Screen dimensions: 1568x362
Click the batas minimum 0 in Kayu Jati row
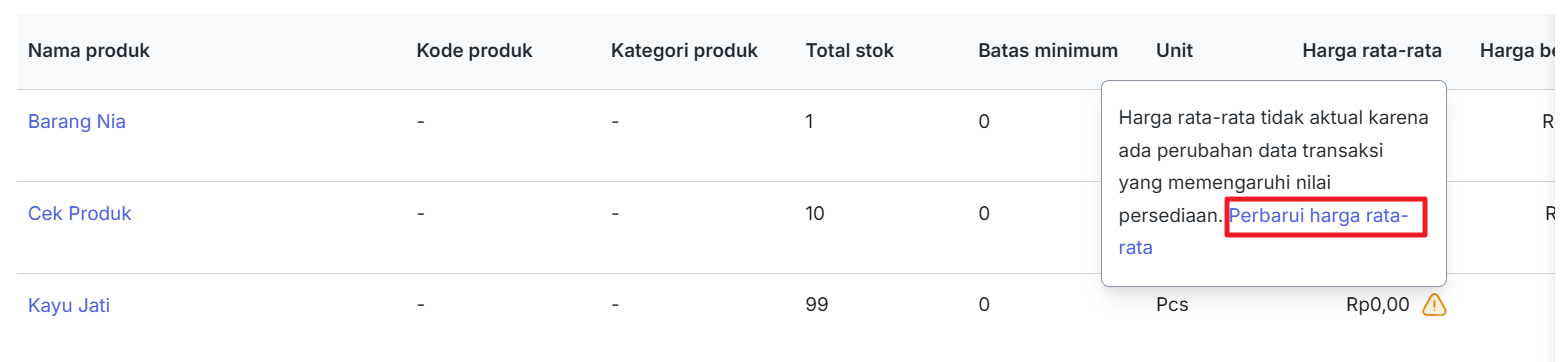pos(984,305)
